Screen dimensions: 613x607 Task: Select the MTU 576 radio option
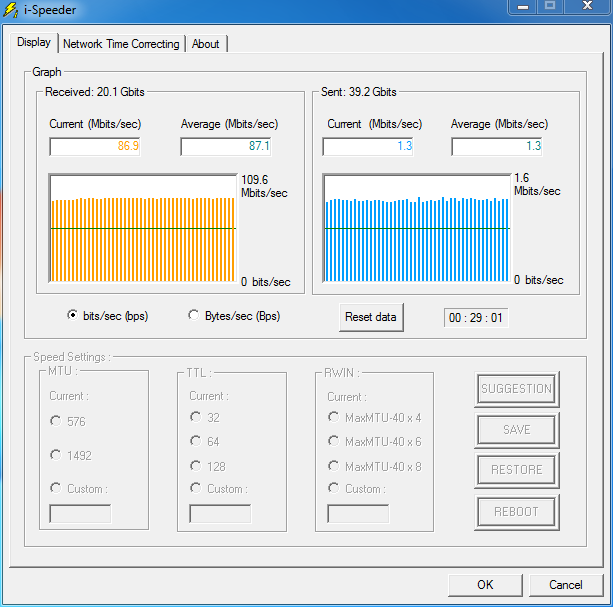point(55,421)
